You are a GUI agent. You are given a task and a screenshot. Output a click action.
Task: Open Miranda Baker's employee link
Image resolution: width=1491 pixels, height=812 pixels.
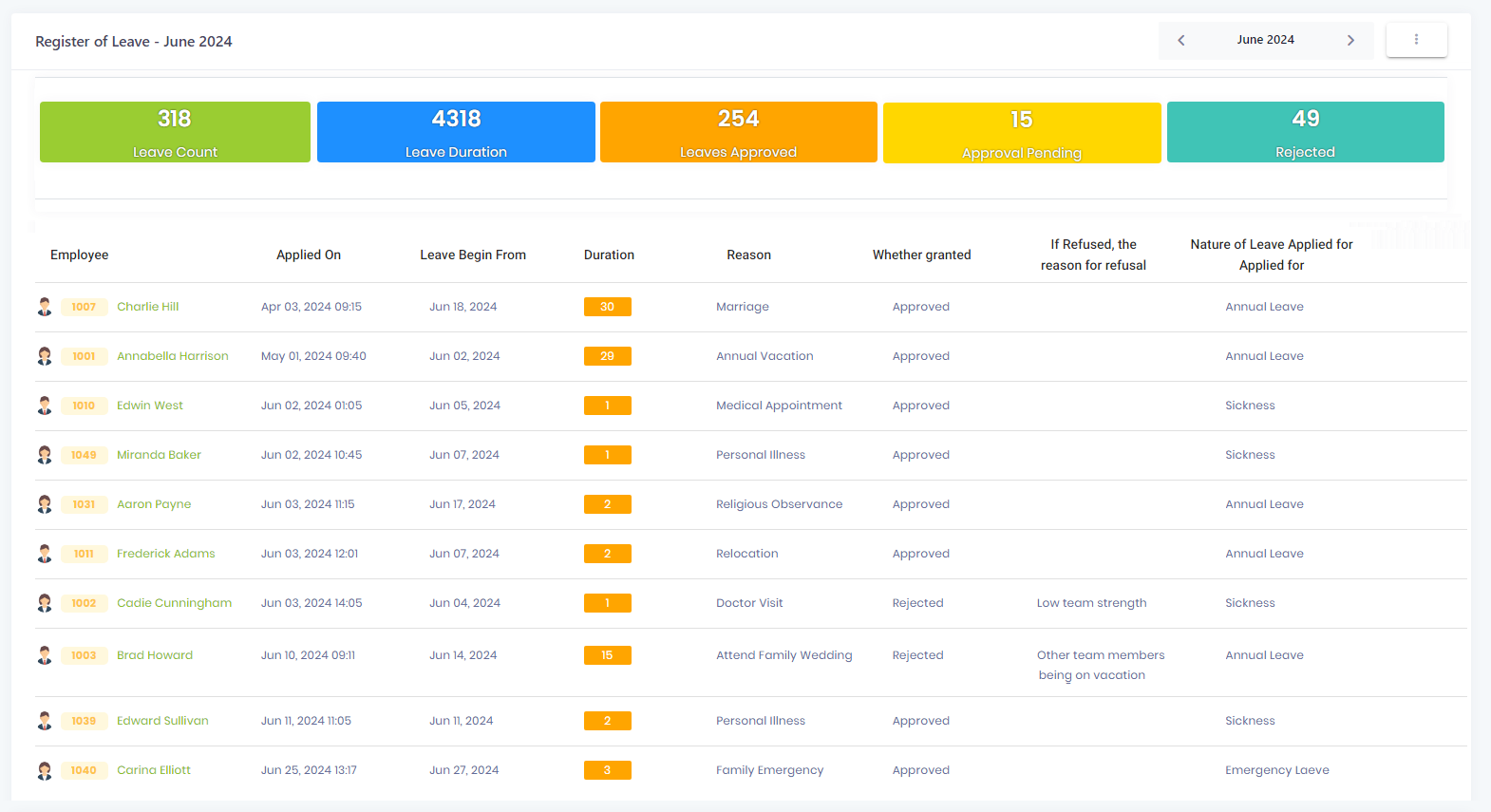159,455
